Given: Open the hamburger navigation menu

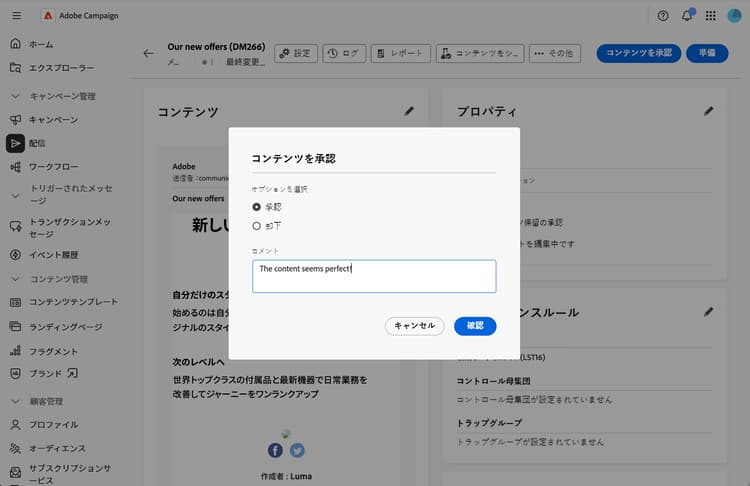Looking at the screenshot, I should [x=16, y=16].
